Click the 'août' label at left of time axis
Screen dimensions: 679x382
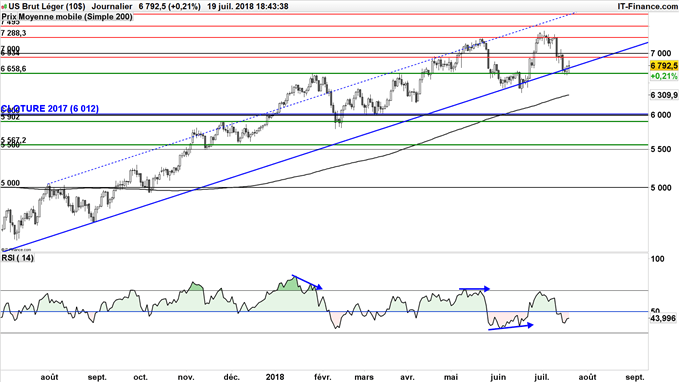49,377
